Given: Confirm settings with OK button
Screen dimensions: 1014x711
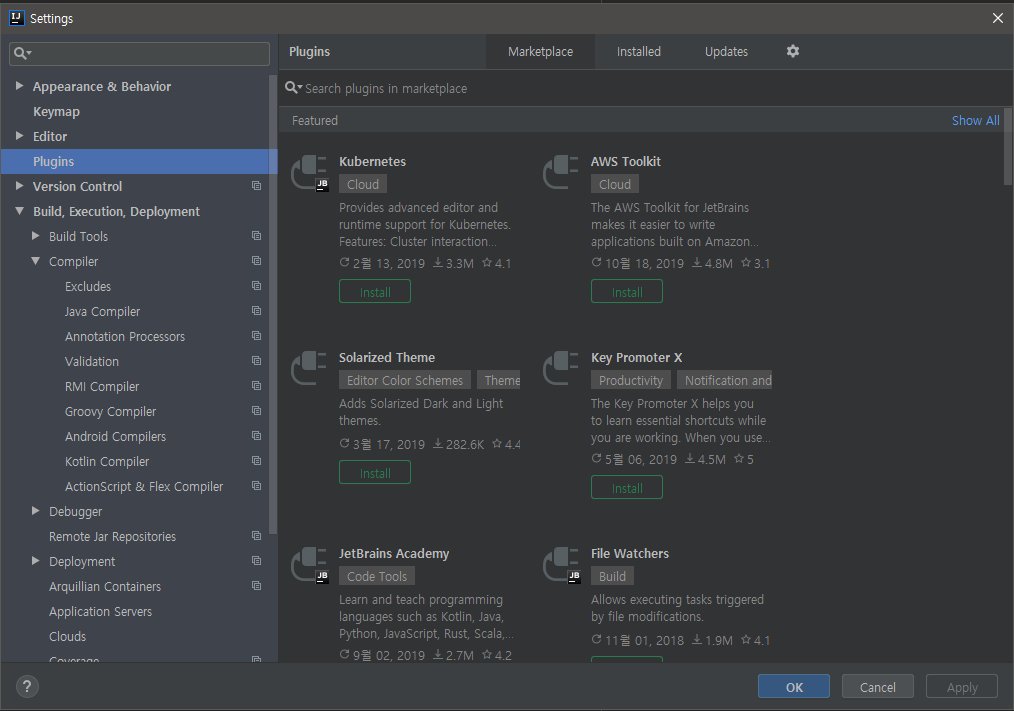Looking at the screenshot, I should coord(793,686).
